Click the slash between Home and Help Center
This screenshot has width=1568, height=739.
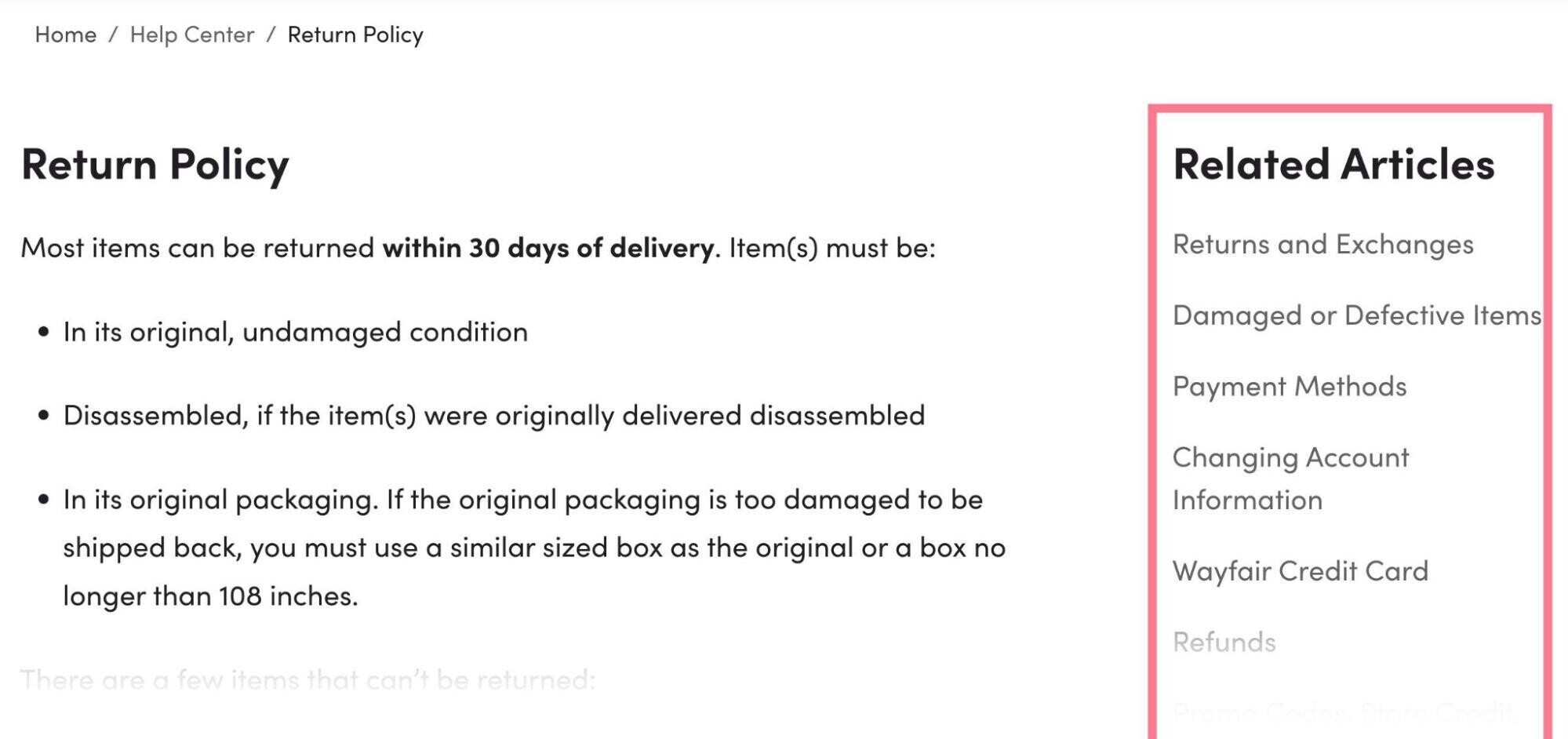114,35
